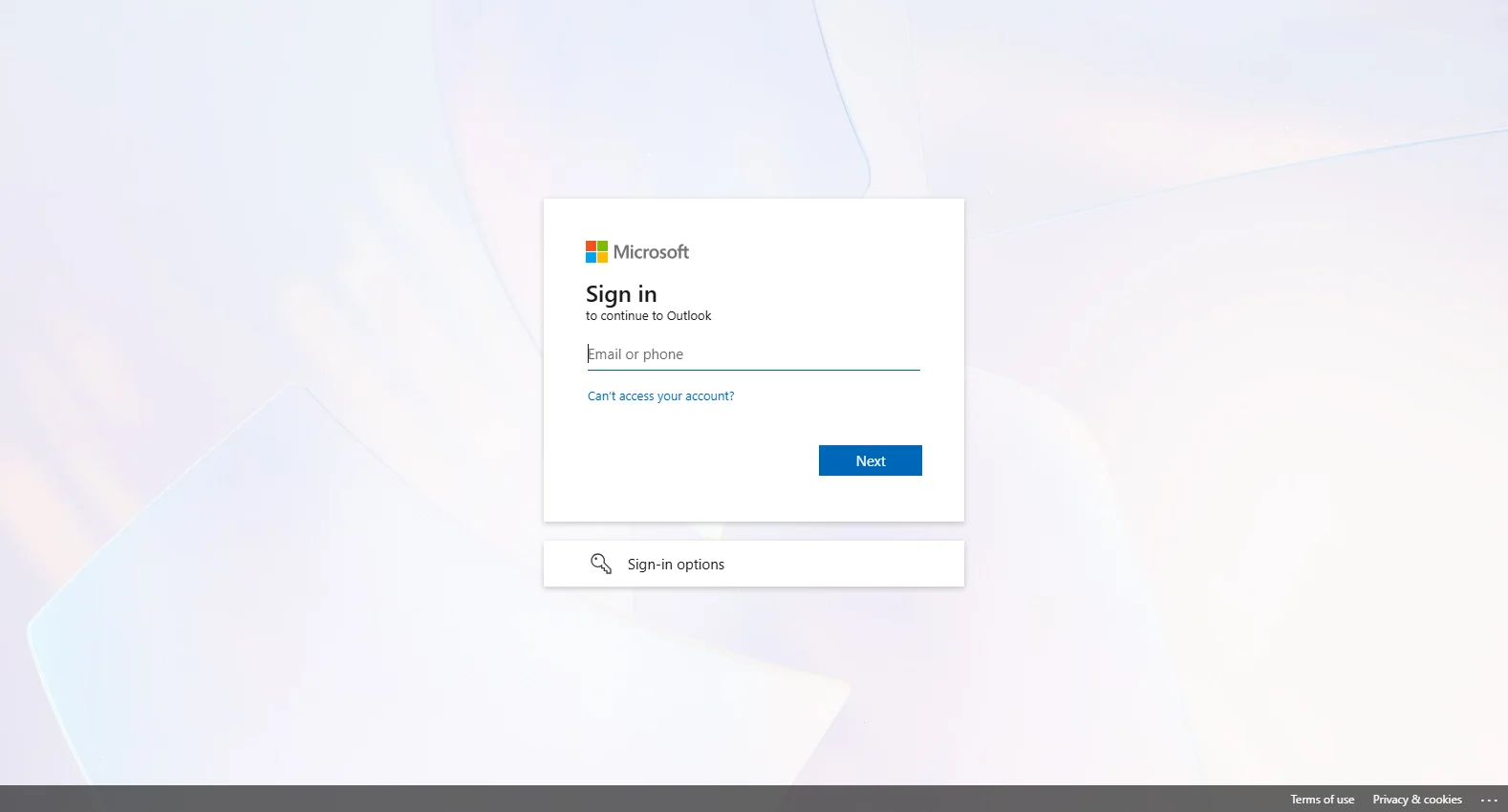Click the key icon for sign-in options
This screenshot has height=812, width=1508.
601,564
